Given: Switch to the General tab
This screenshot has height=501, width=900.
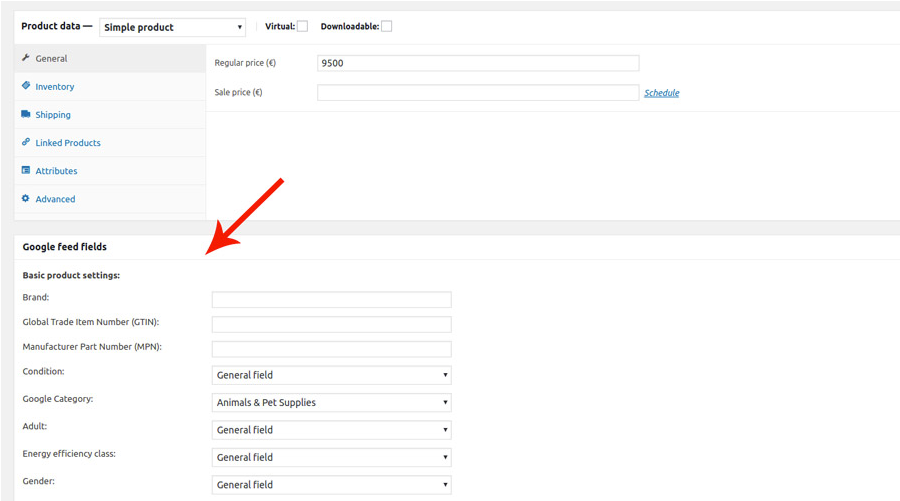Looking at the screenshot, I should (110, 59).
